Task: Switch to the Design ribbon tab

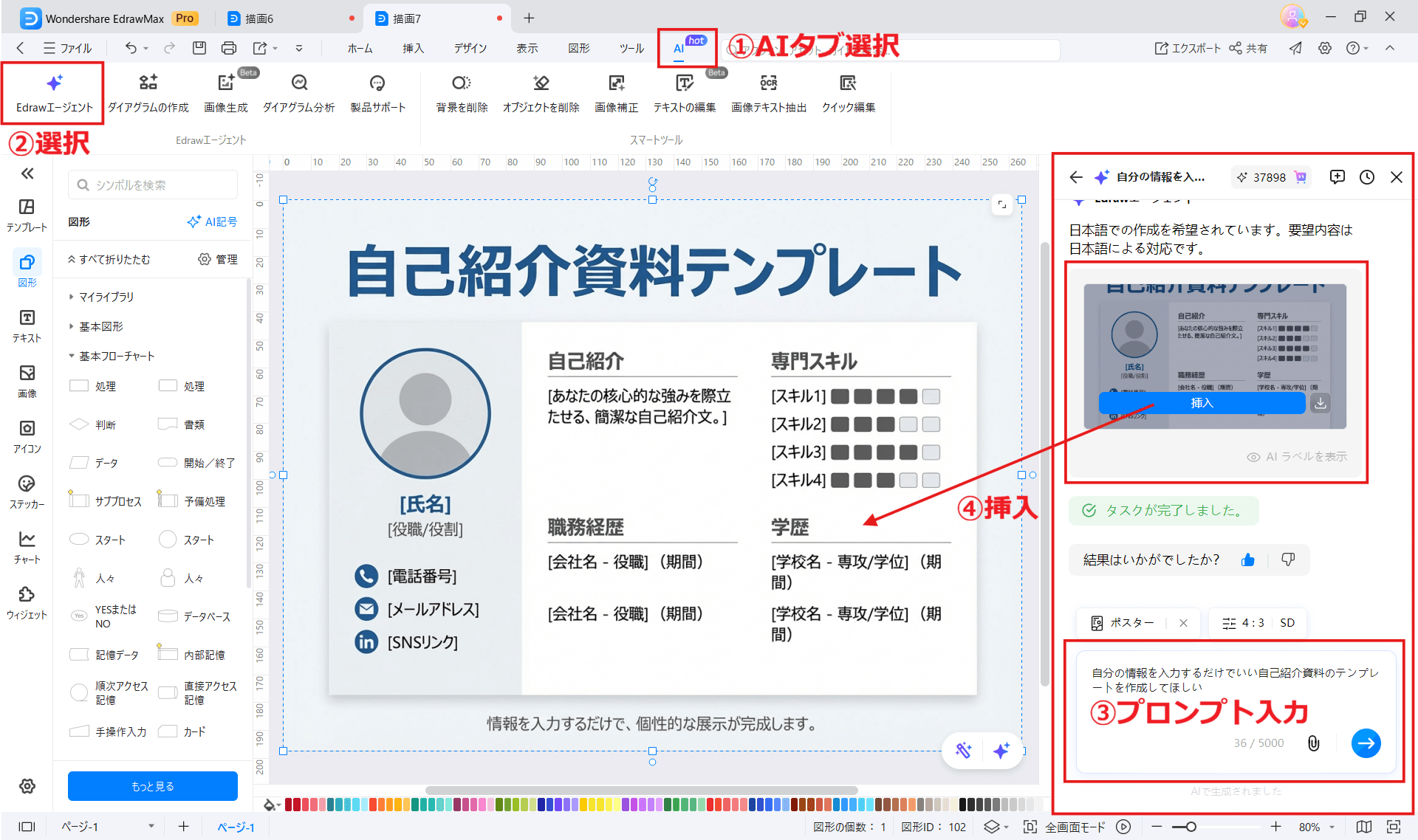Action: [x=470, y=48]
